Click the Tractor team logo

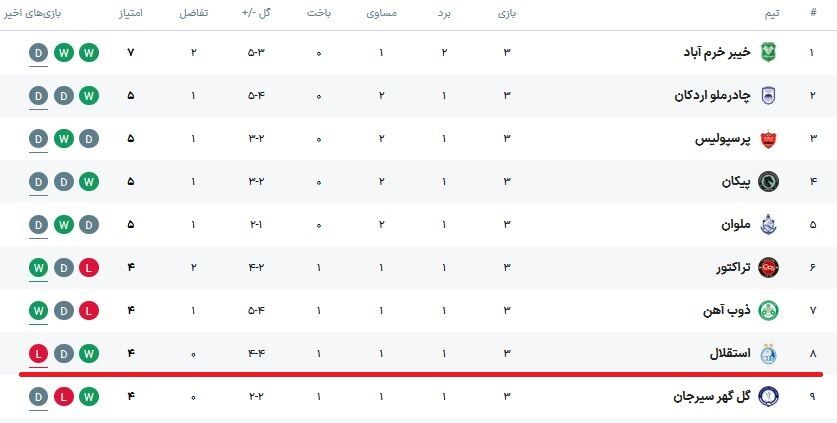(768, 267)
